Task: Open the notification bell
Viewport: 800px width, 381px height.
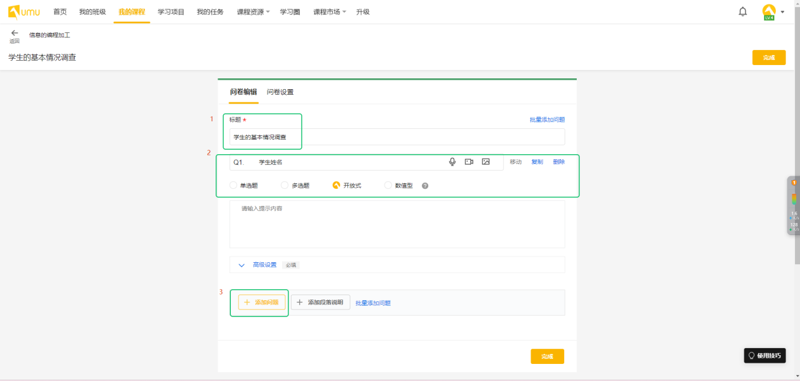Action: click(x=743, y=12)
